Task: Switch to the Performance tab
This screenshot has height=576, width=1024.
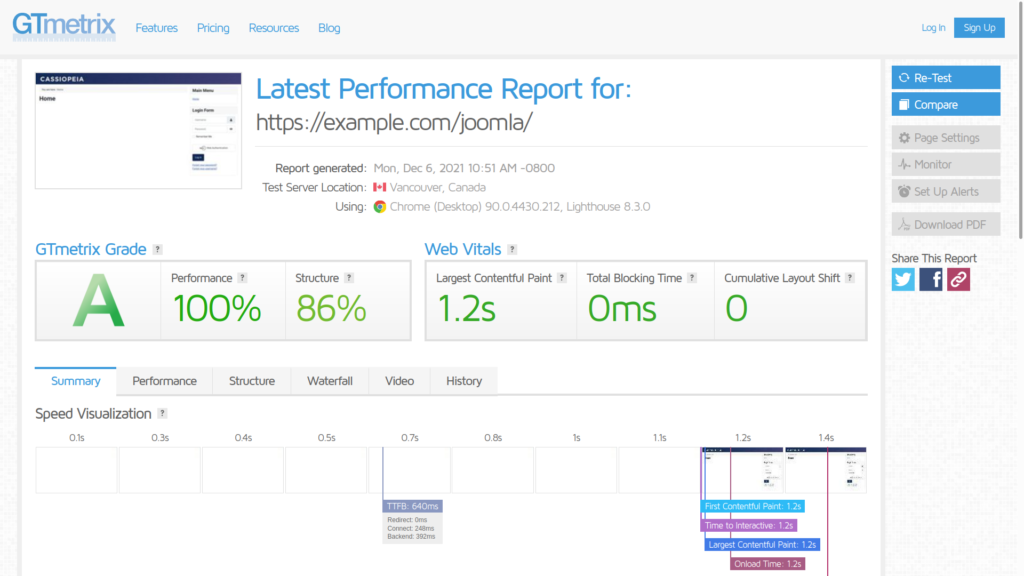Action: [x=165, y=381]
